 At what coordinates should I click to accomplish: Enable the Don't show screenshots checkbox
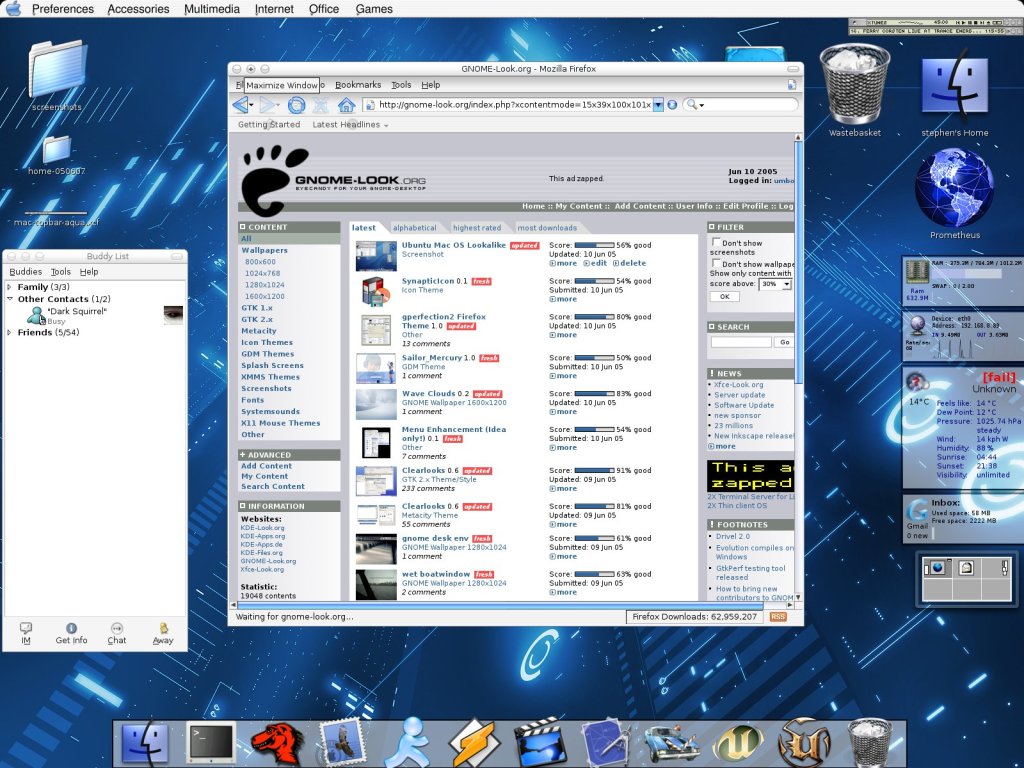pos(716,242)
